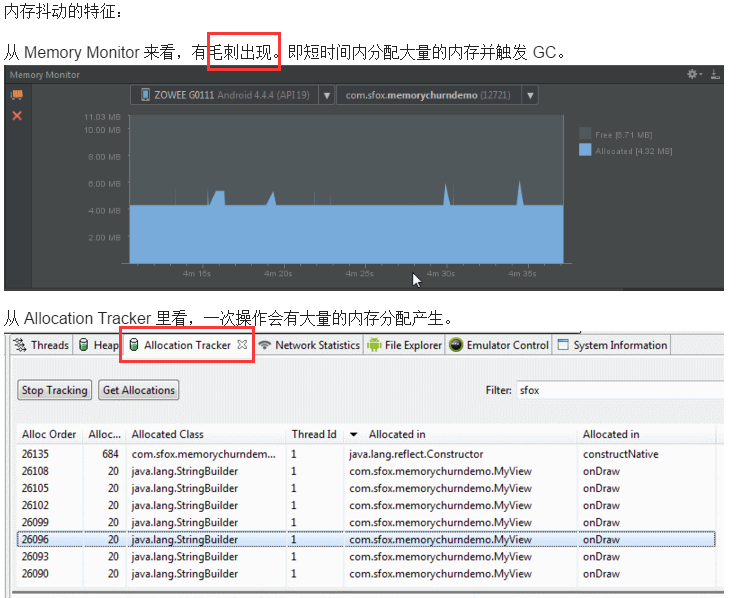Select the Emulator Control tab
Image resolution: width=752 pixels, height=598 pixels.
[x=499, y=345]
